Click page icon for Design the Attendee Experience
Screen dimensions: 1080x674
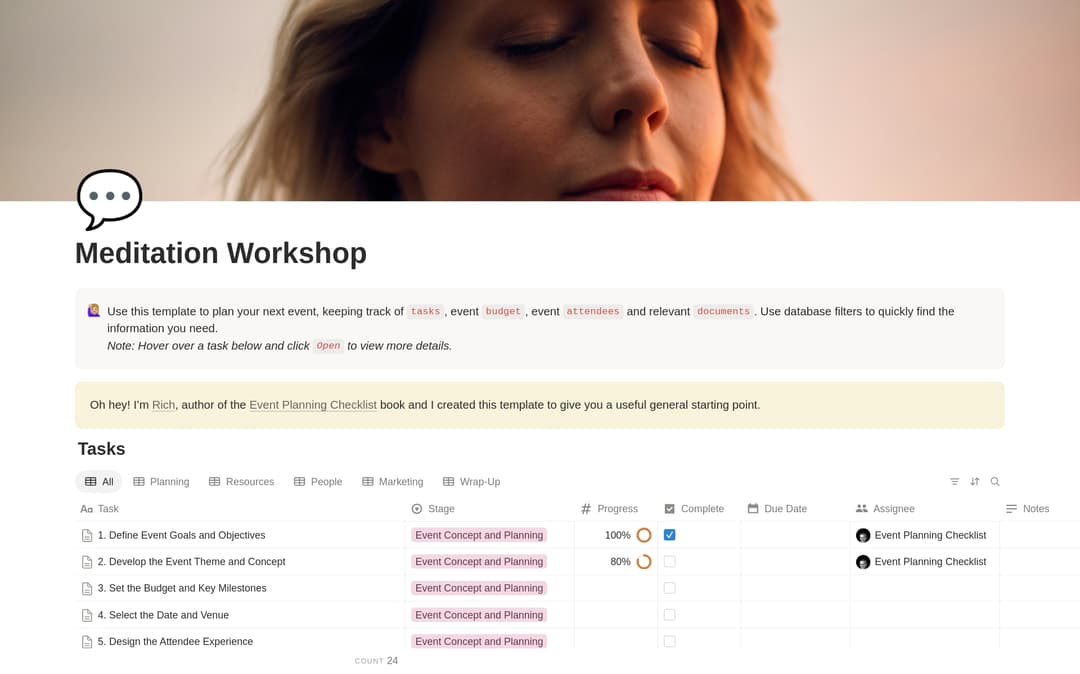pyautogui.click(x=87, y=642)
